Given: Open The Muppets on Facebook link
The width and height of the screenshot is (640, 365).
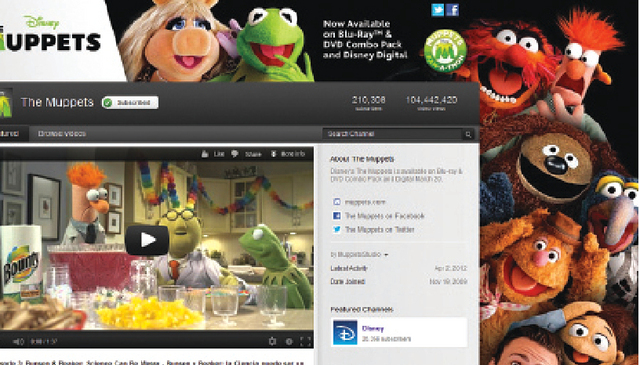Looking at the screenshot, I should (385, 216).
